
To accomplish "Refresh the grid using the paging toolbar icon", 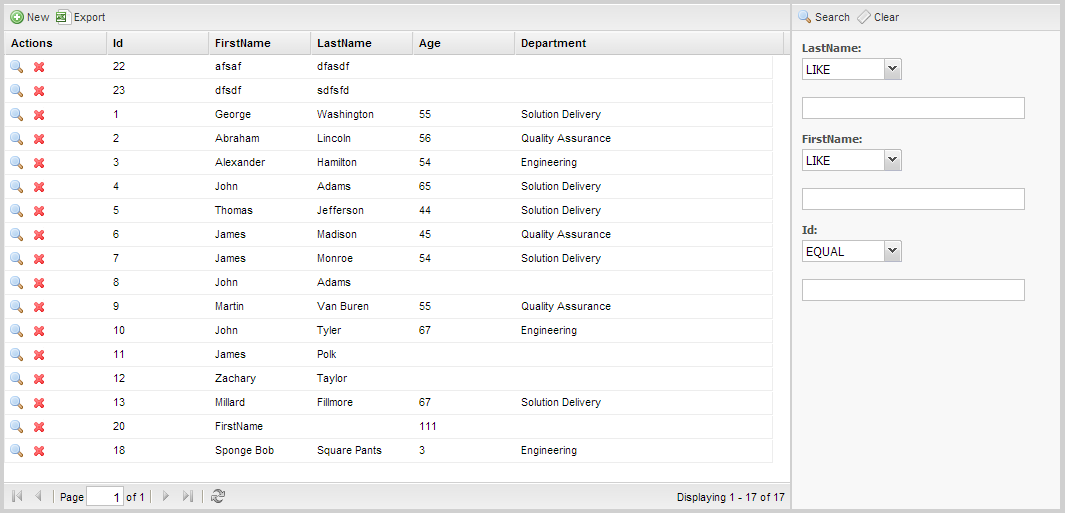I will coord(217,497).
